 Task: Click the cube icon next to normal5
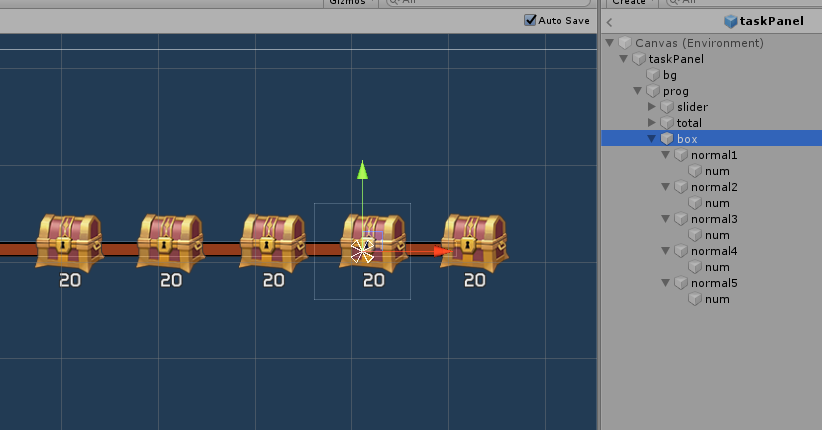click(x=681, y=283)
